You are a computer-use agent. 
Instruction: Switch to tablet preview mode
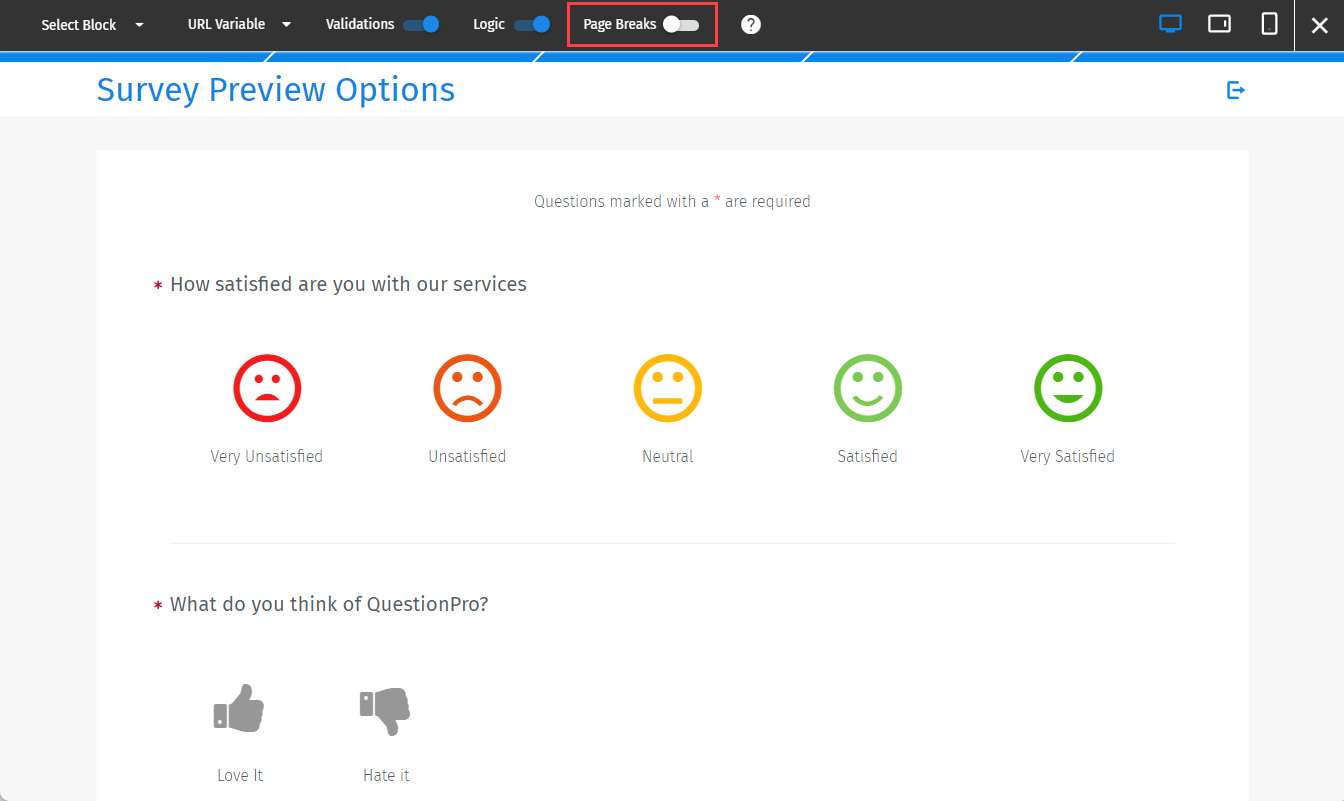click(x=1219, y=23)
